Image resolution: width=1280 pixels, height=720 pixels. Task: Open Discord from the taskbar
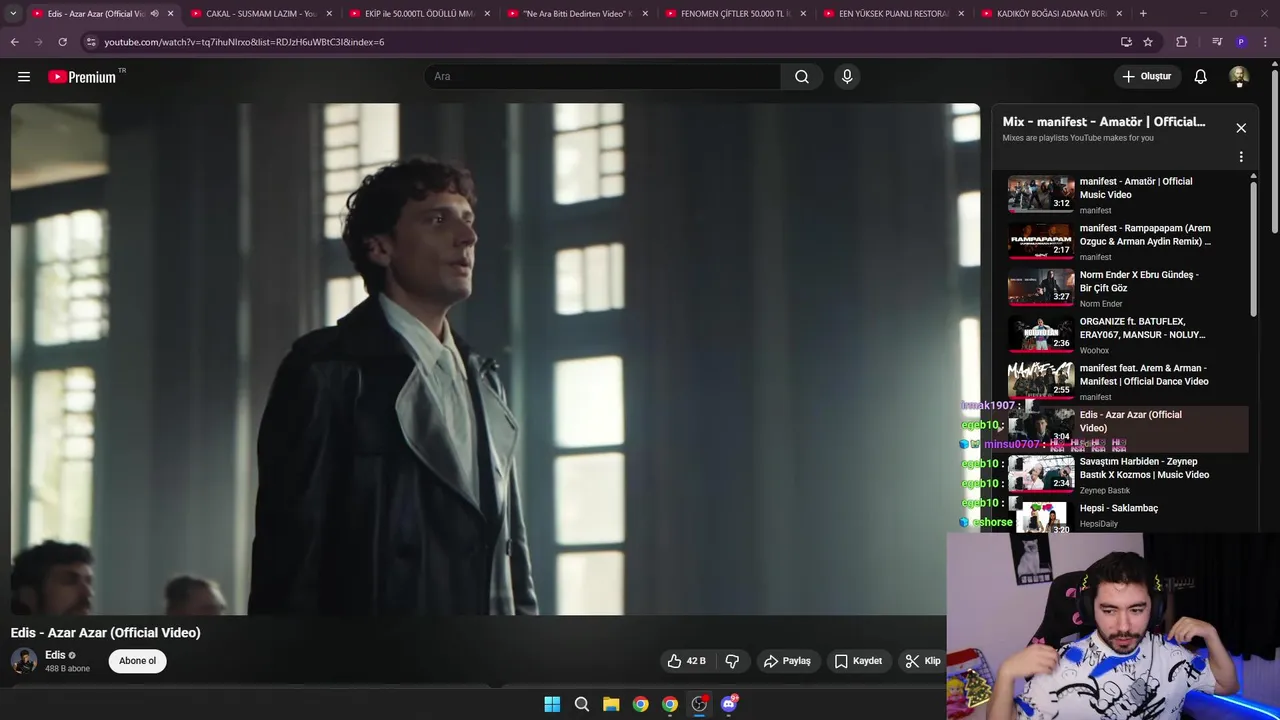tap(729, 704)
